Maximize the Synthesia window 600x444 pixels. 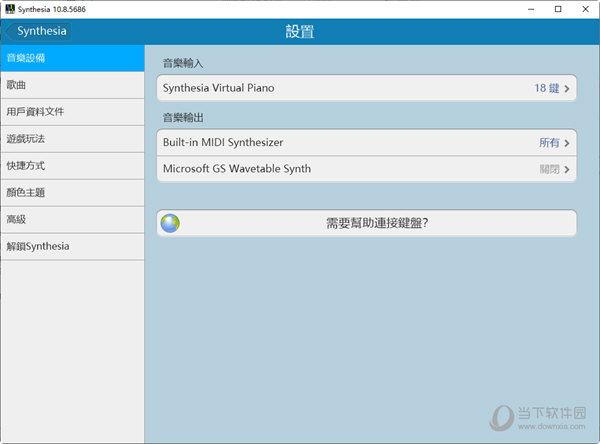click(x=558, y=9)
